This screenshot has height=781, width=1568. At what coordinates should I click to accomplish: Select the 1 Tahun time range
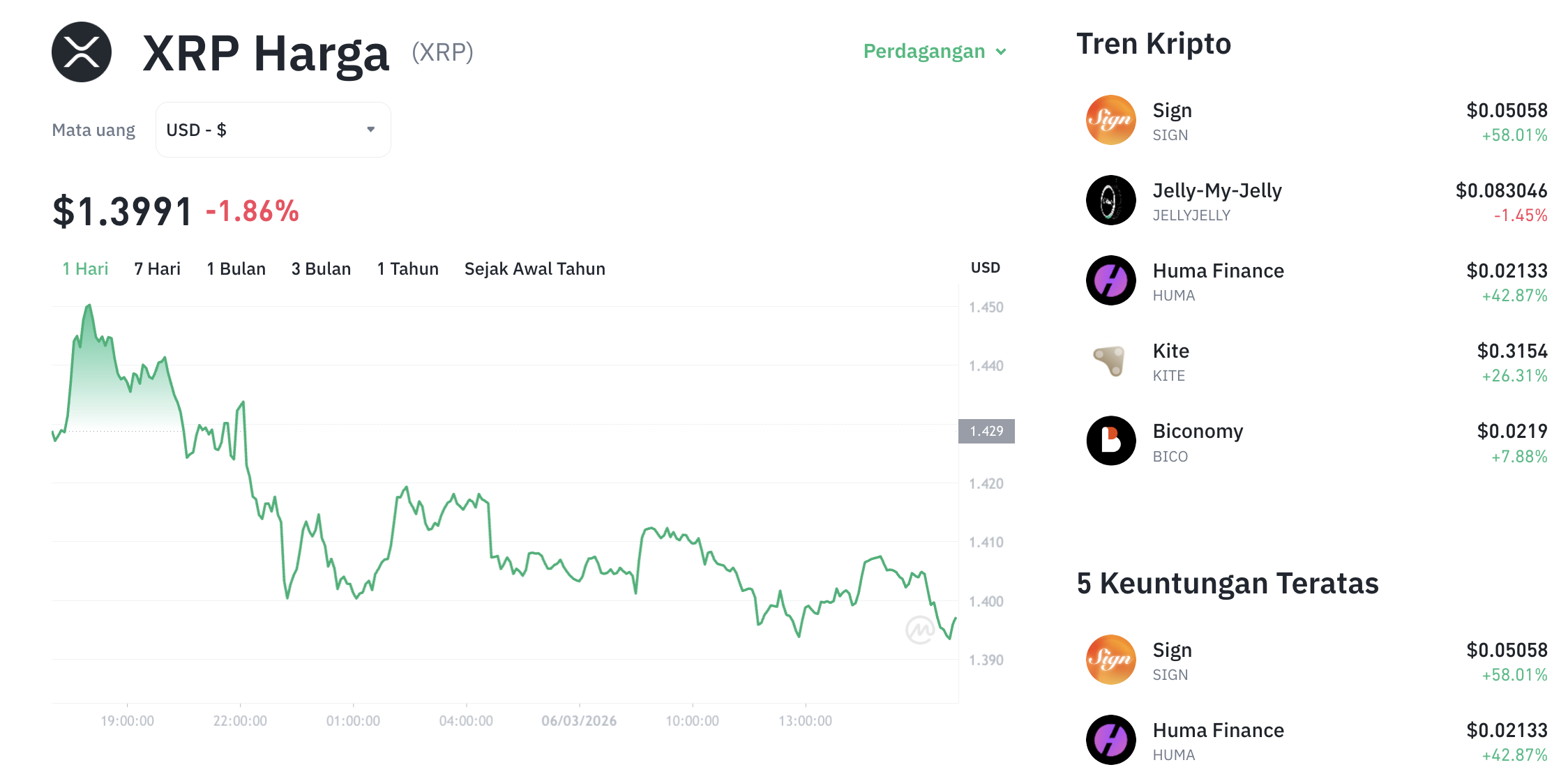(x=407, y=268)
